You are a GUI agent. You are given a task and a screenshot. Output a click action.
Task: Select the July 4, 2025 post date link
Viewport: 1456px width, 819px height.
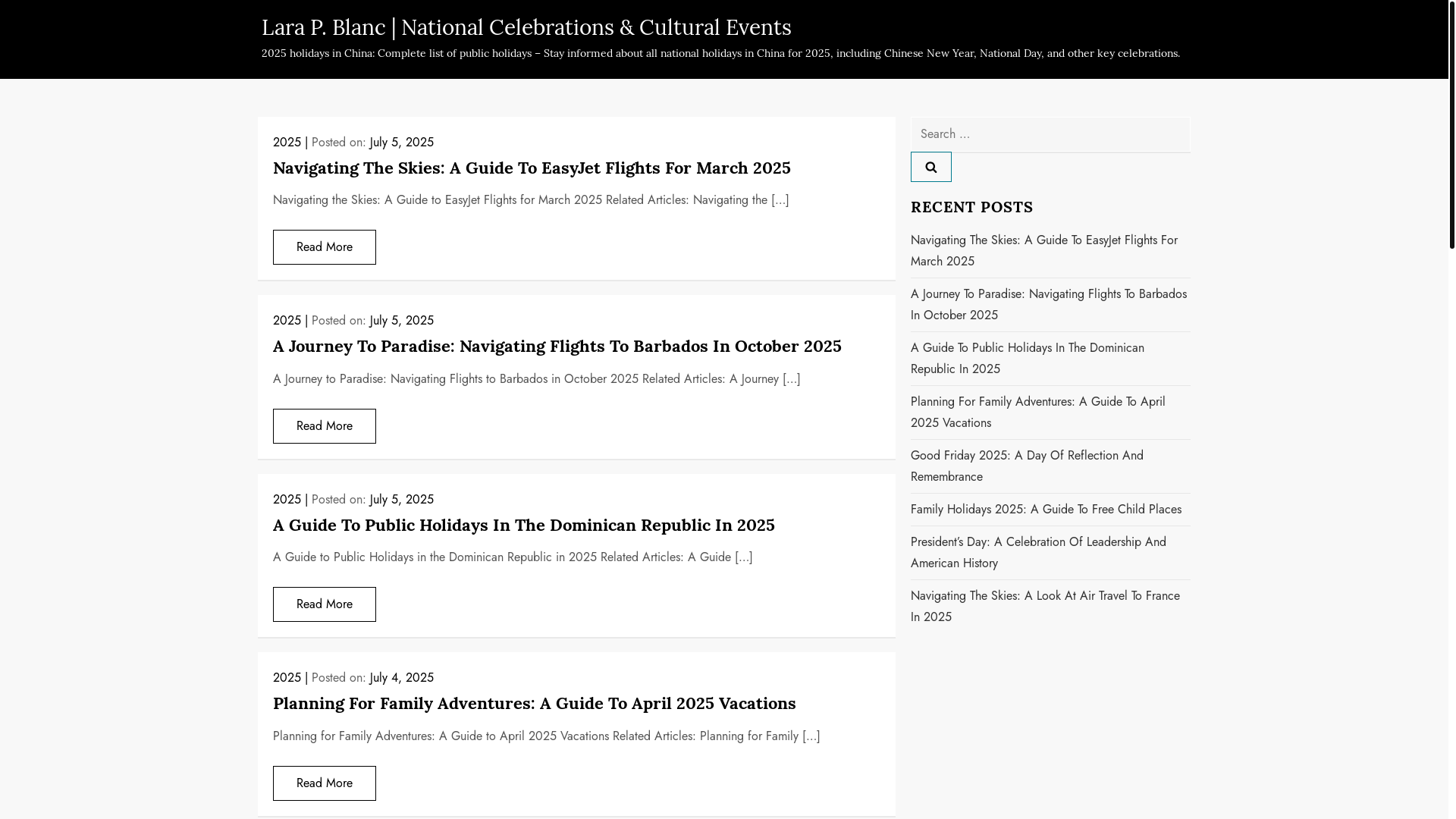pyautogui.click(x=401, y=678)
